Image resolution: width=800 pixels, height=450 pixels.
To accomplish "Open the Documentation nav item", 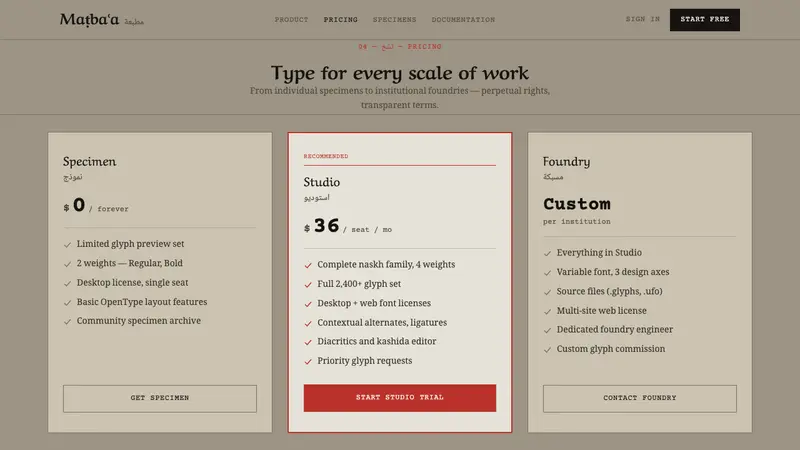I will tap(463, 19).
